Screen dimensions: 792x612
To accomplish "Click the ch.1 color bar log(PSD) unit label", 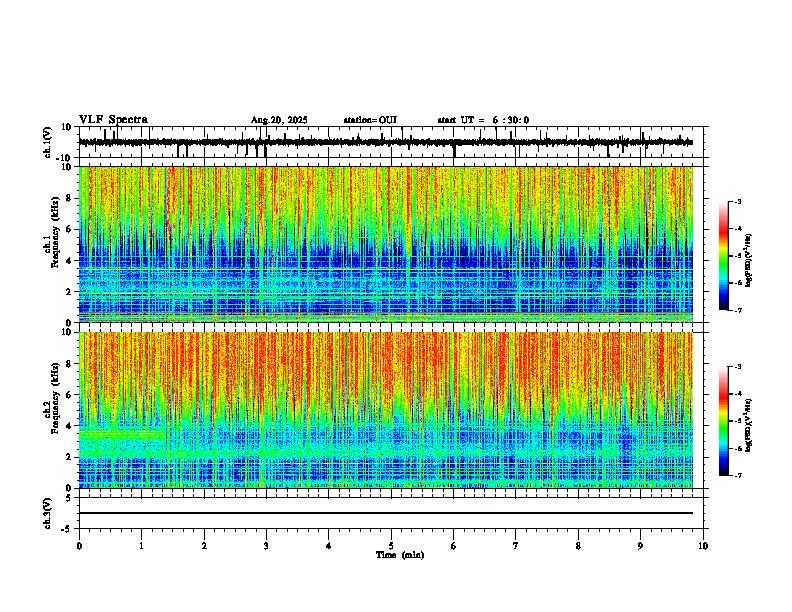I will (749, 261).
